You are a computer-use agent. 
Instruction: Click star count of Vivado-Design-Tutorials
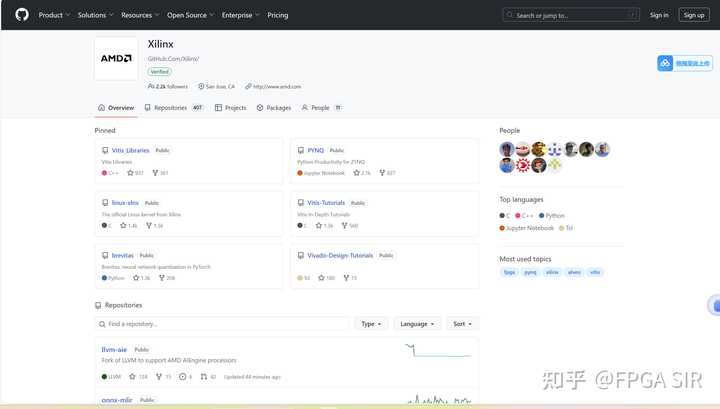(326, 278)
